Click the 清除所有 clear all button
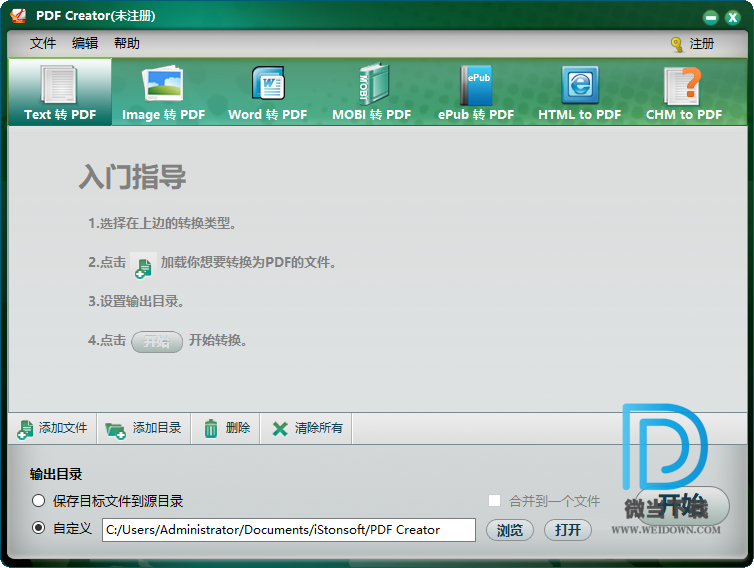 306,428
